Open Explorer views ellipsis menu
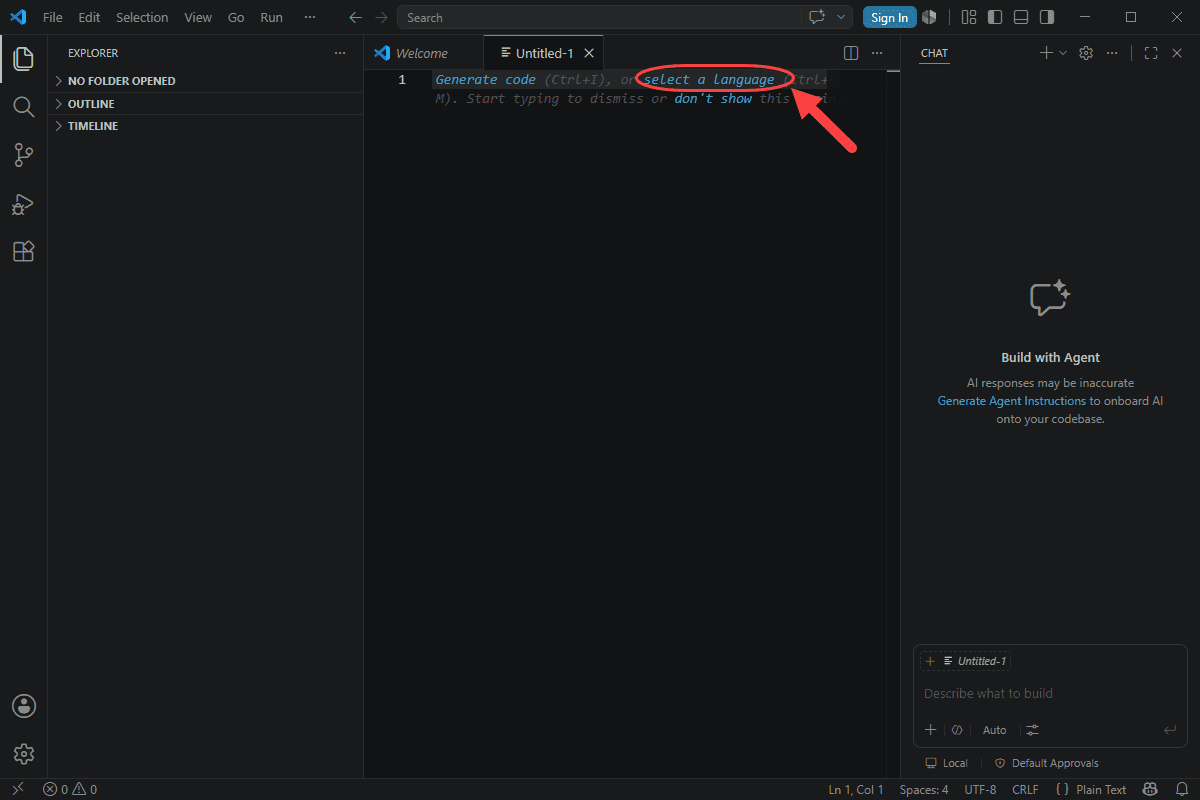The image size is (1200, 800). tap(340, 53)
